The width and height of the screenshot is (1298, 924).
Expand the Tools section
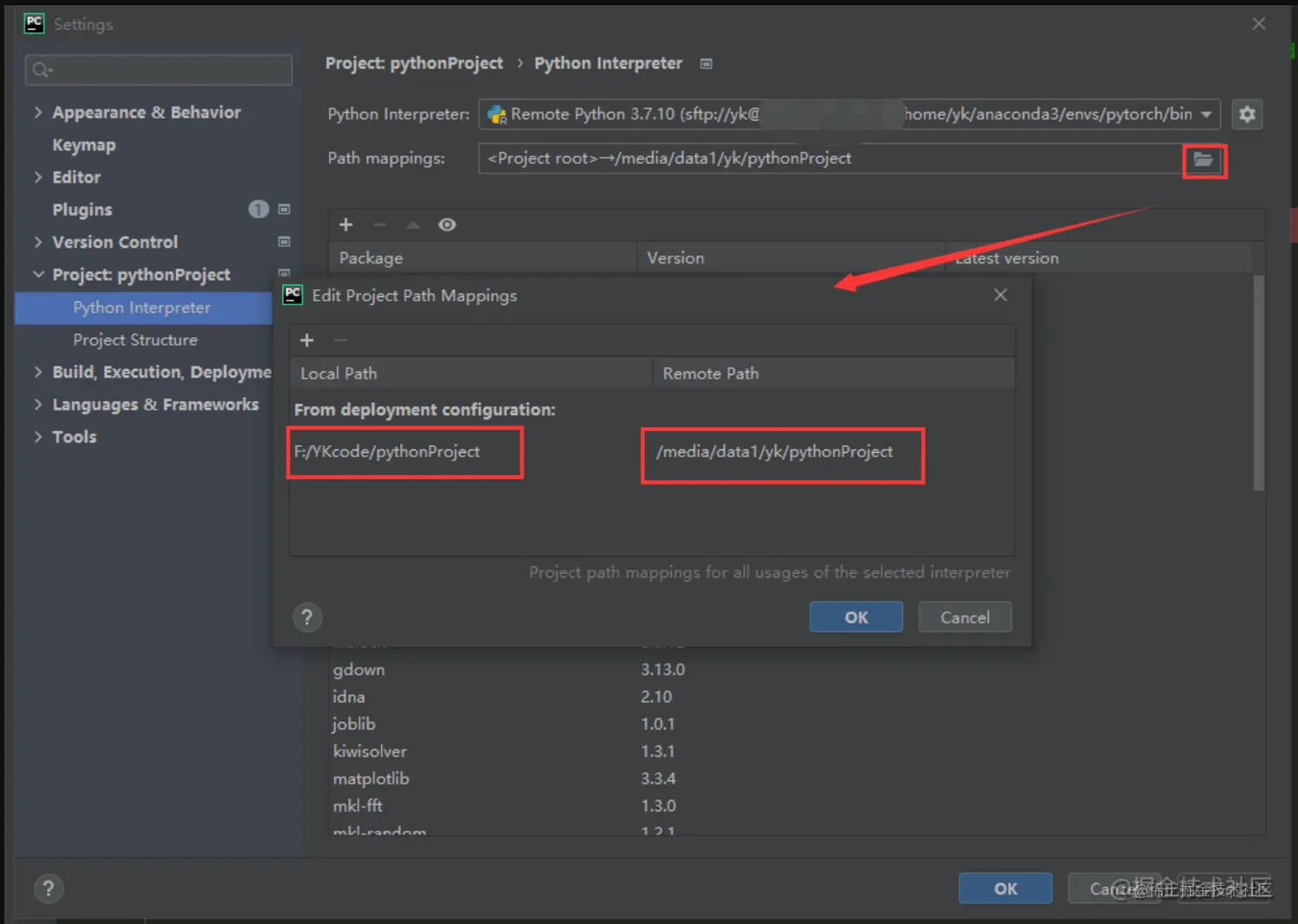coord(38,436)
